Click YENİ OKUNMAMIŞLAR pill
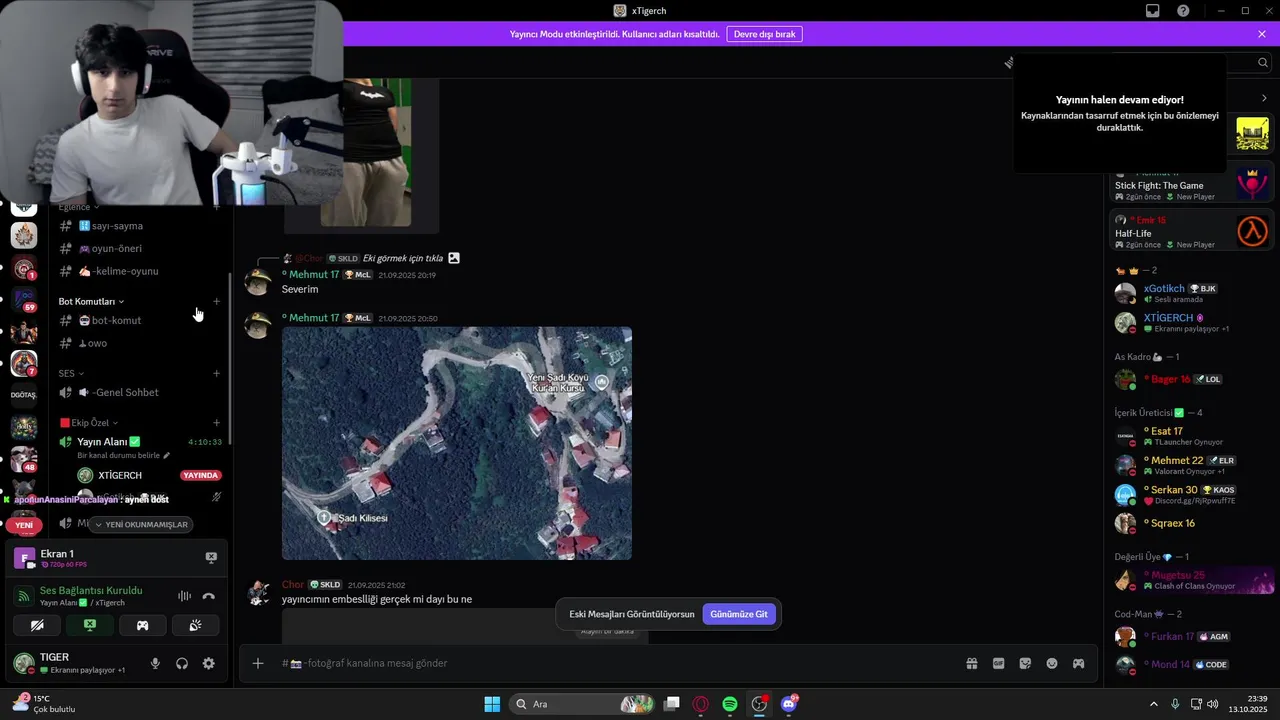Screen dimensions: 1280x720 click(x=140, y=524)
